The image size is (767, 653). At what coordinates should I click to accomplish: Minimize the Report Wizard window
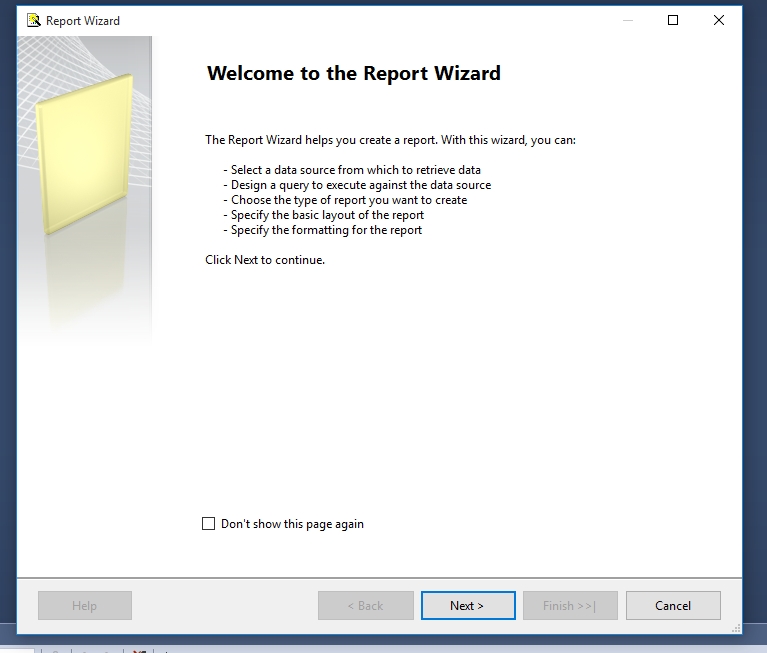click(627, 20)
